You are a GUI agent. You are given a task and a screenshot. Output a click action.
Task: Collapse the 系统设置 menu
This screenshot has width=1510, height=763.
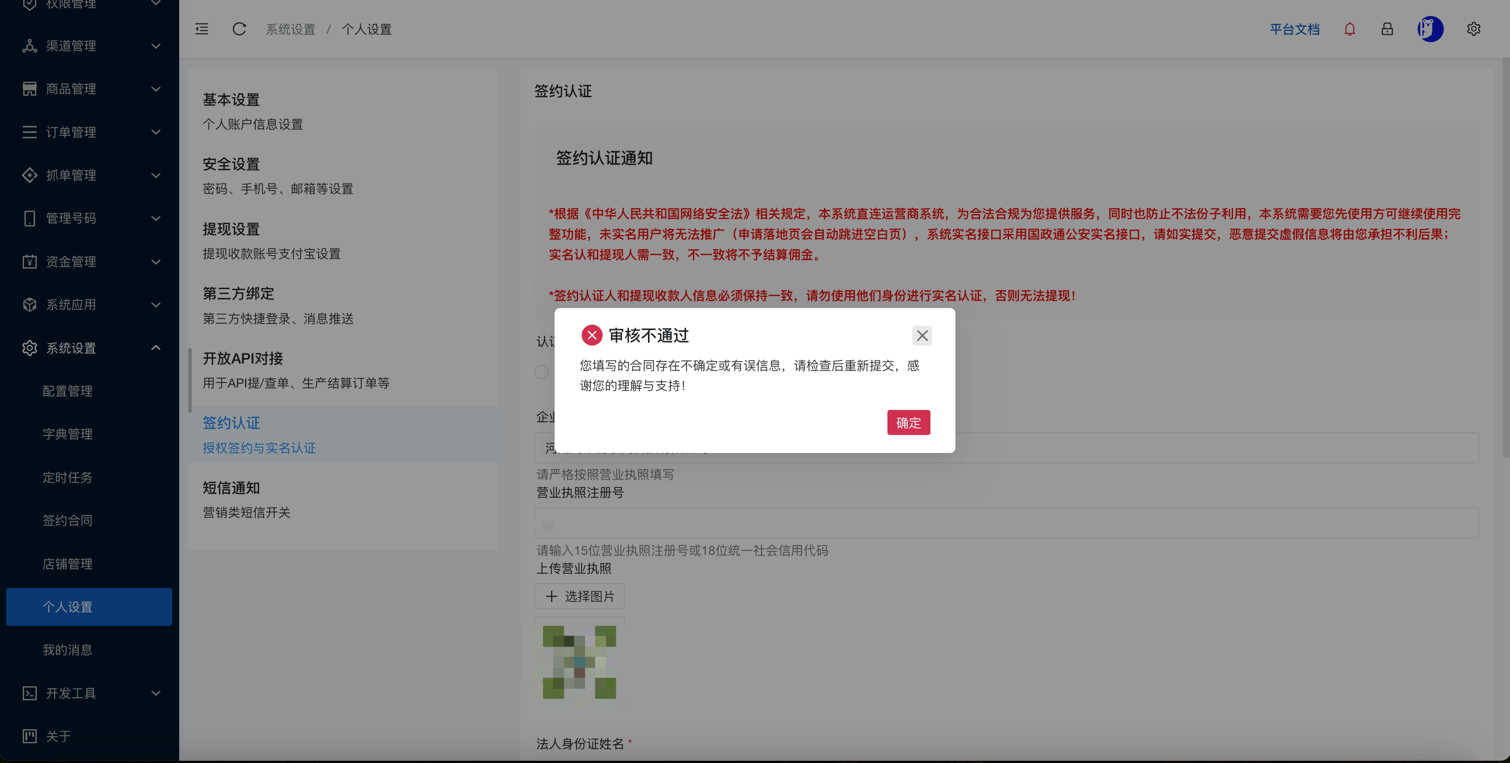point(89,348)
